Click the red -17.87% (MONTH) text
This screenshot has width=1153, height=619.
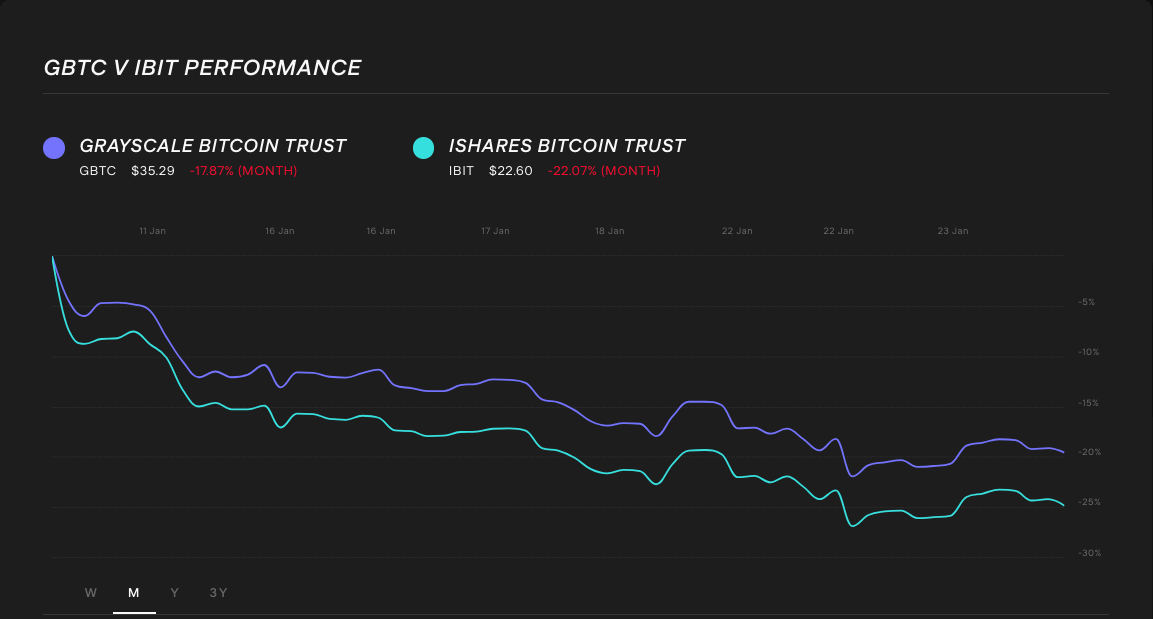click(244, 170)
